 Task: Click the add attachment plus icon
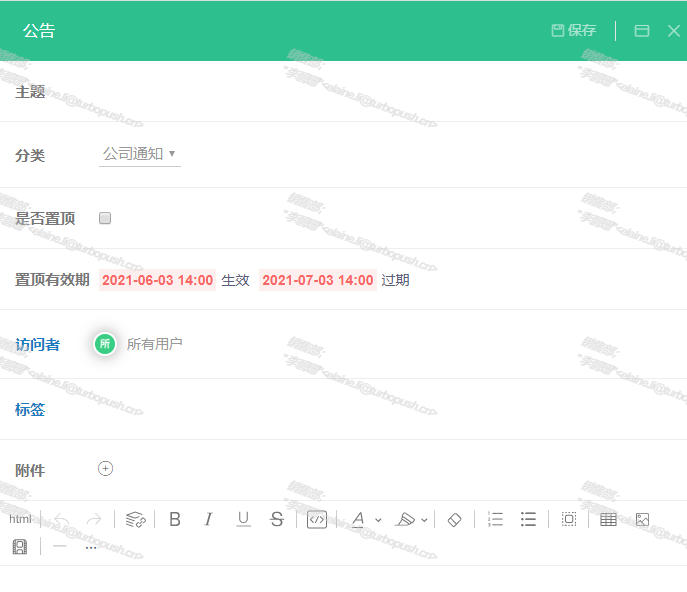[106, 469]
